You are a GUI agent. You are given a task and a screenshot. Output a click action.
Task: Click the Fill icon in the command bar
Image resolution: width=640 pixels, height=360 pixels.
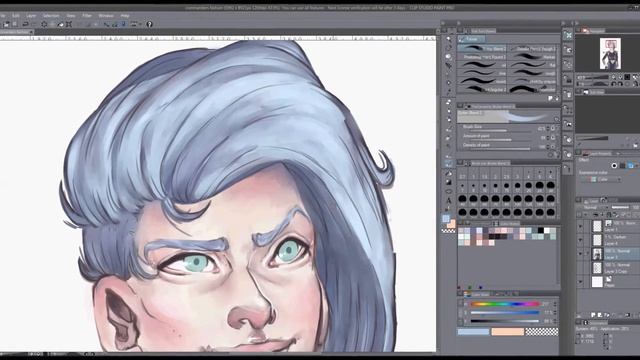(60, 24)
